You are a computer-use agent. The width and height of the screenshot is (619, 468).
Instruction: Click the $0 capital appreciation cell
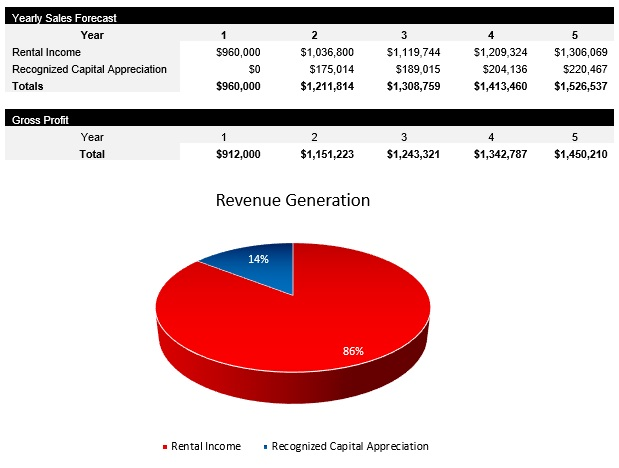pyautogui.click(x=254, y=69)
